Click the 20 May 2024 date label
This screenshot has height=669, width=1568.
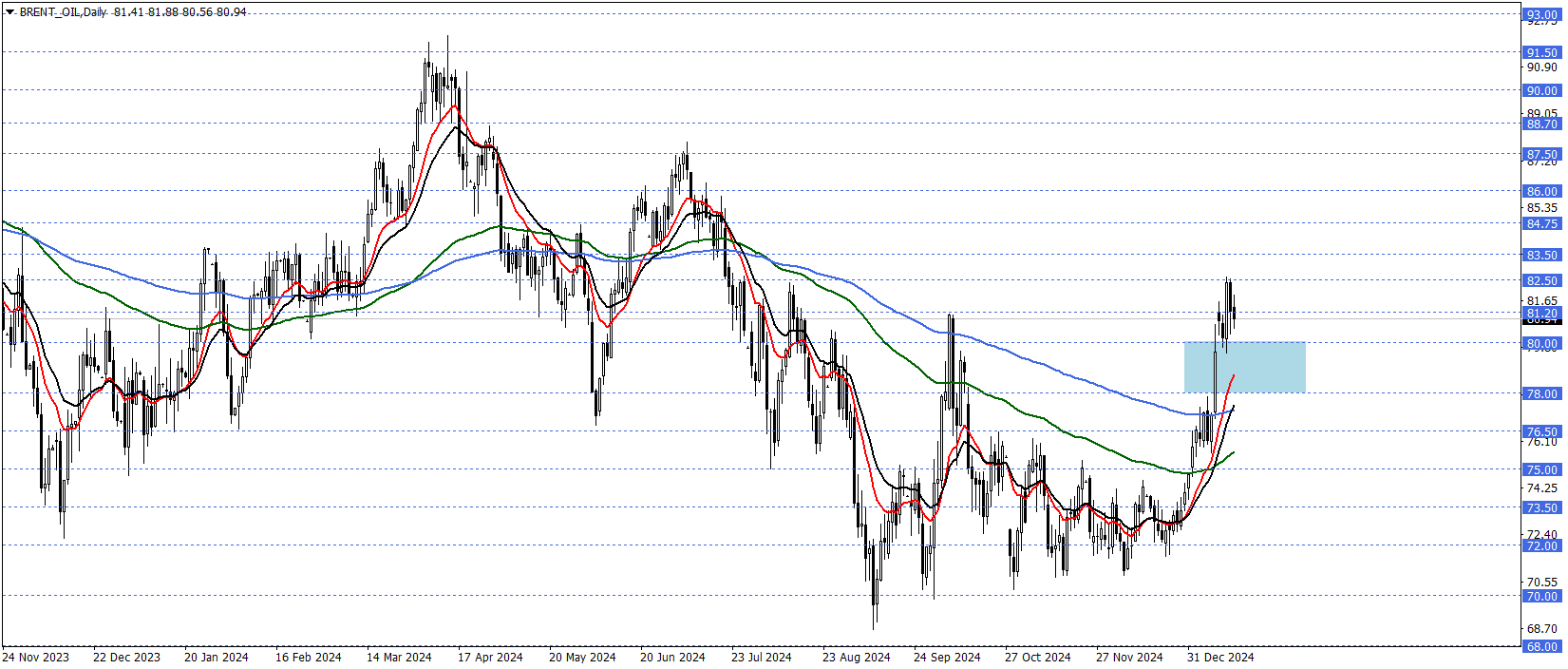[582, 657]
